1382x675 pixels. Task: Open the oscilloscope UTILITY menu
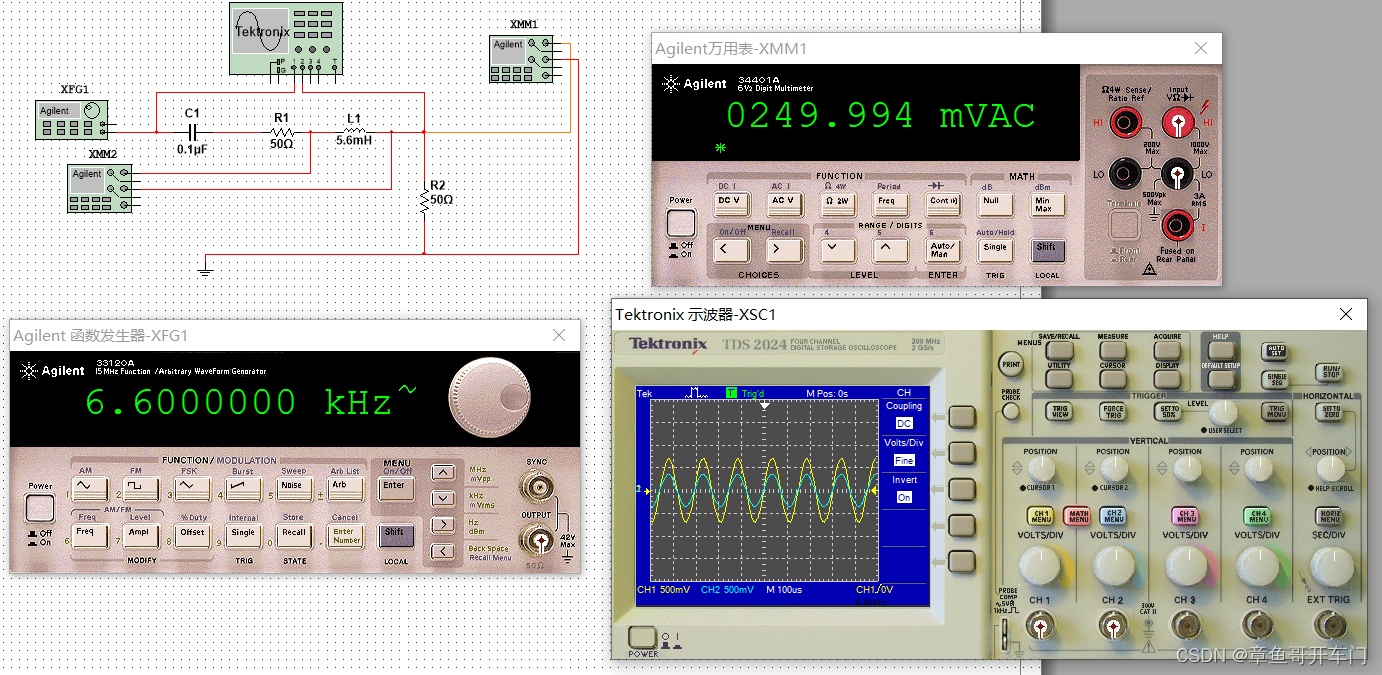pos(1060,377)
